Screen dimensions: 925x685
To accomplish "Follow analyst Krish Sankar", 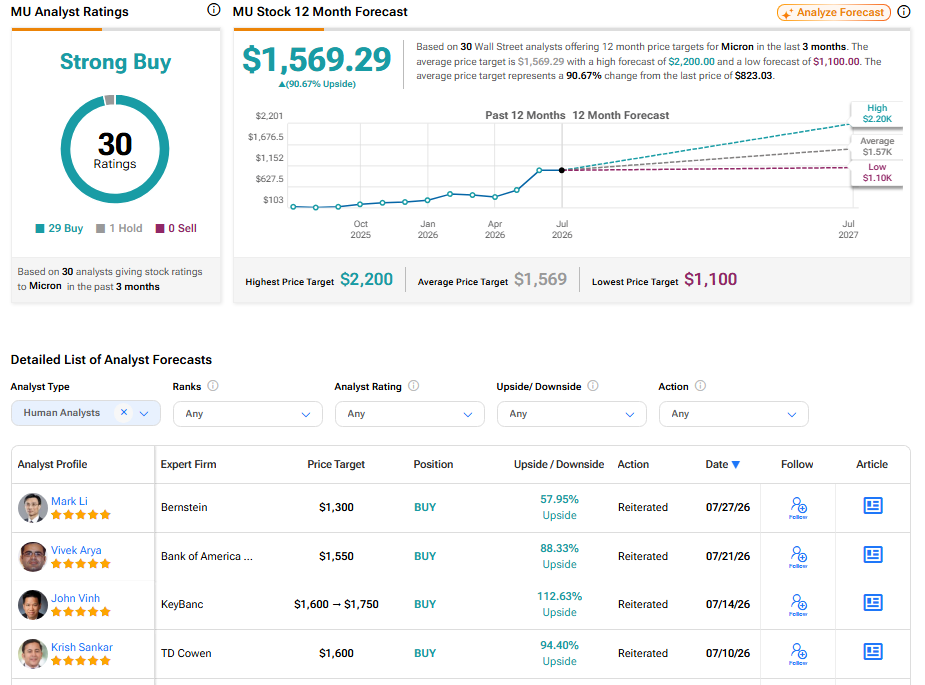I will (x=798, y=654).
